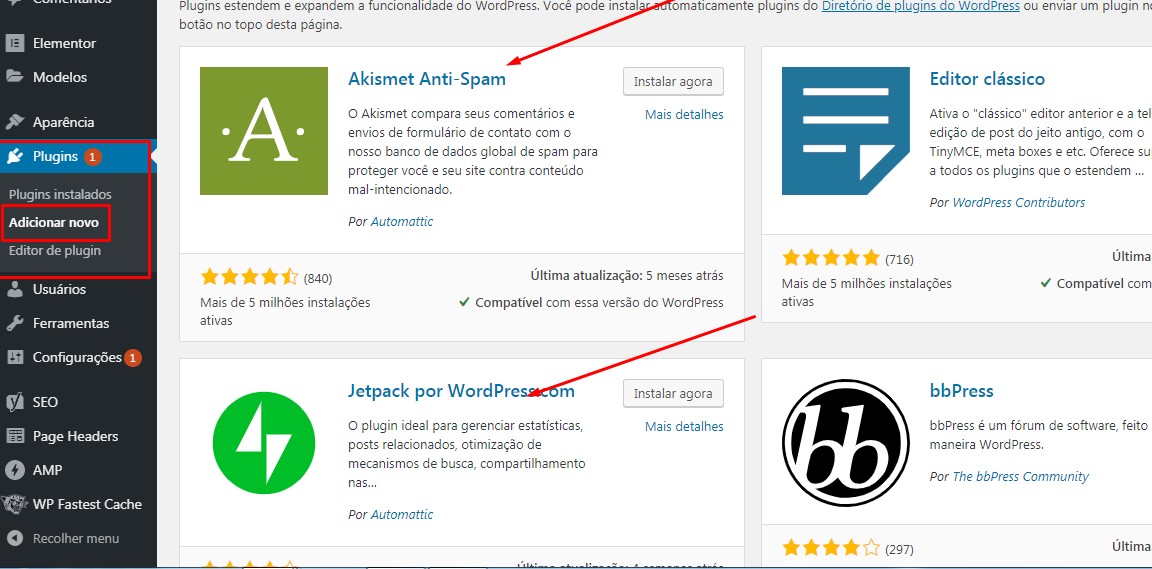Viewport: 1152px width, 569px height.
Task: Click the Usuários person icon
Action: [x=15, y=289]
